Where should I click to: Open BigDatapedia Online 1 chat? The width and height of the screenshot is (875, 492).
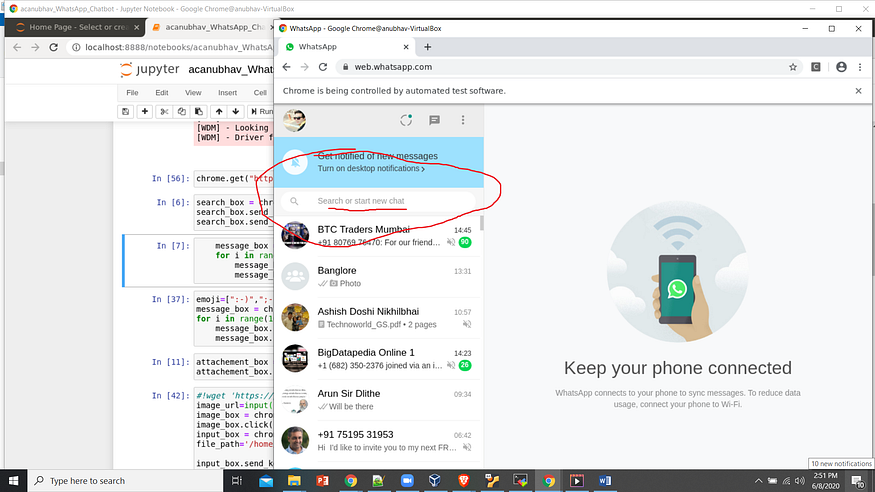379,359
